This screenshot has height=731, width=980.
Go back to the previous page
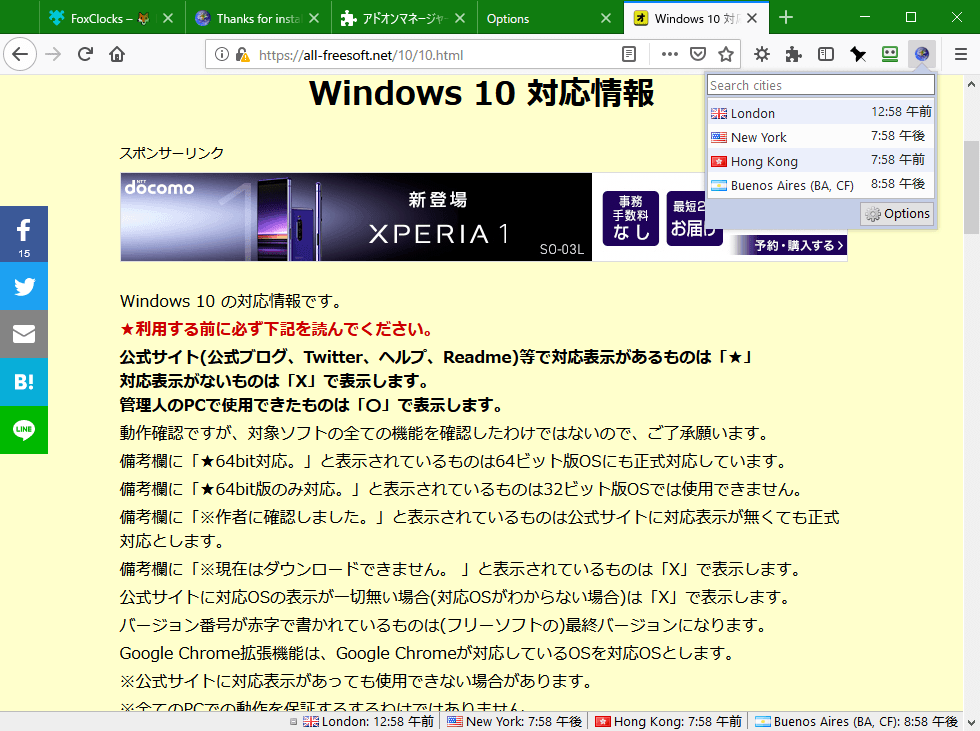(x=20, y=54)
